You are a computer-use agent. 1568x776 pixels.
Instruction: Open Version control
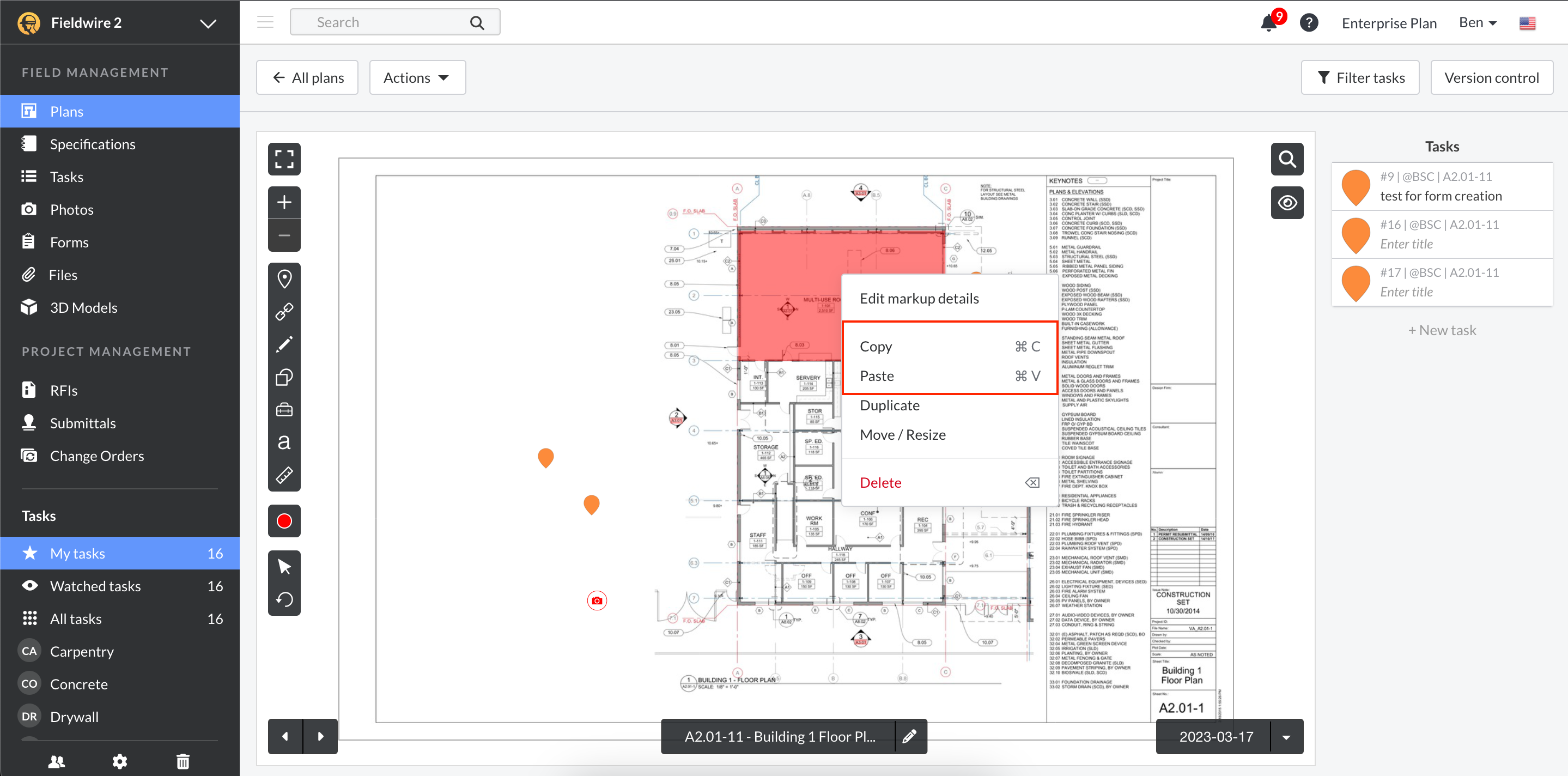coord(1491,77)
